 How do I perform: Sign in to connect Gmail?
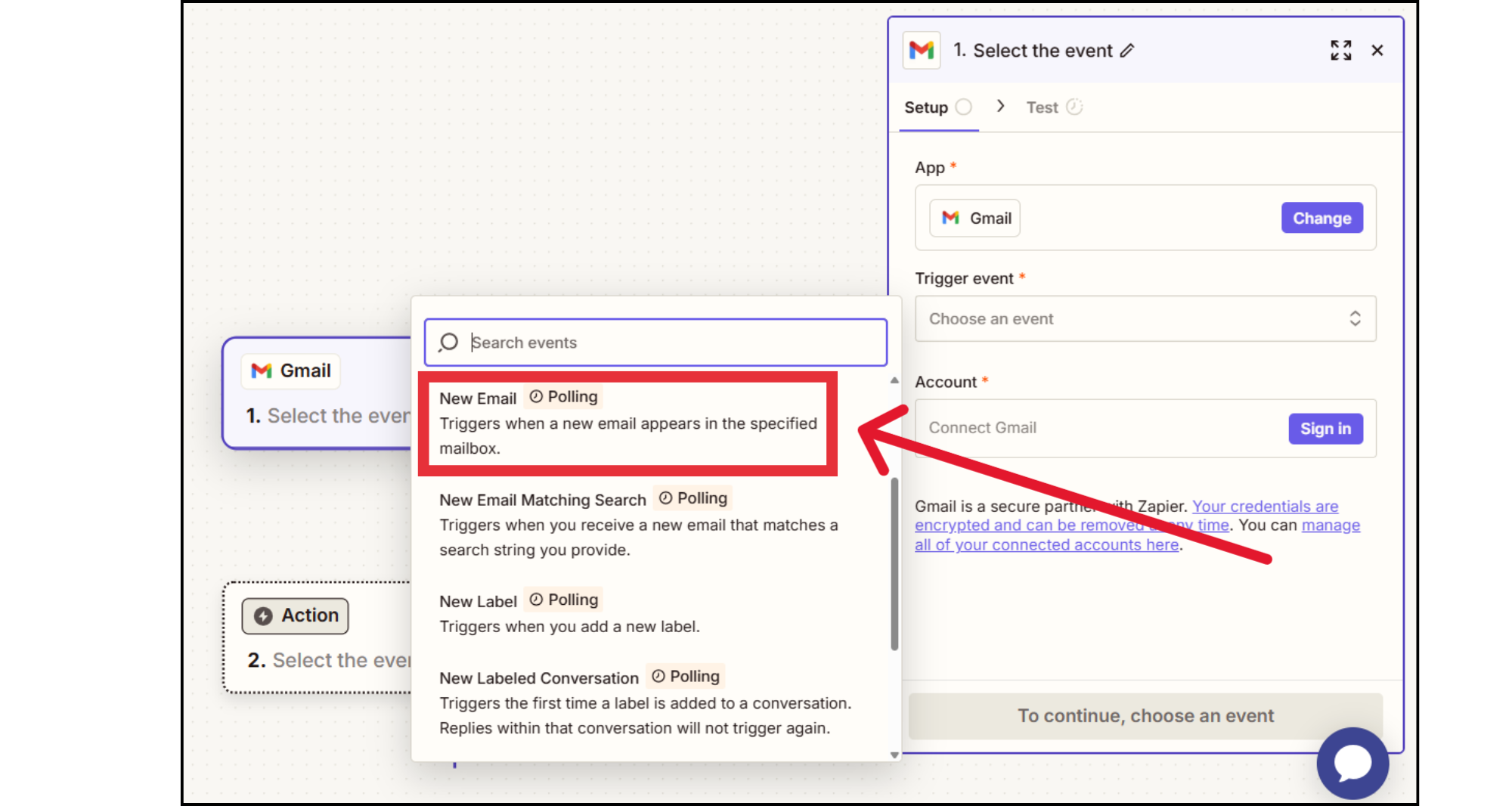tap(1326, 429)
